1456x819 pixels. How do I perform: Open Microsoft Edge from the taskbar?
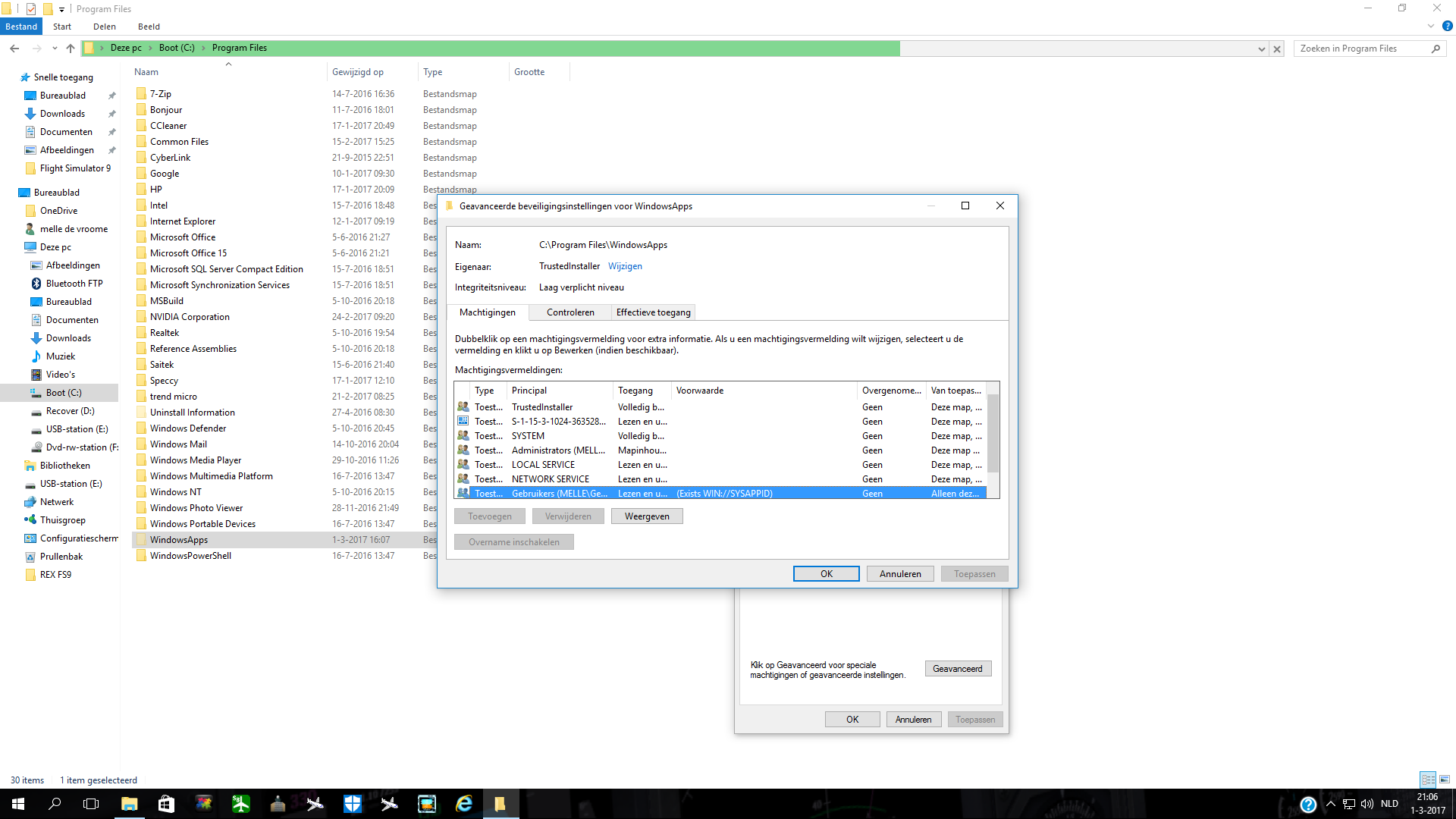pos(463,804)
